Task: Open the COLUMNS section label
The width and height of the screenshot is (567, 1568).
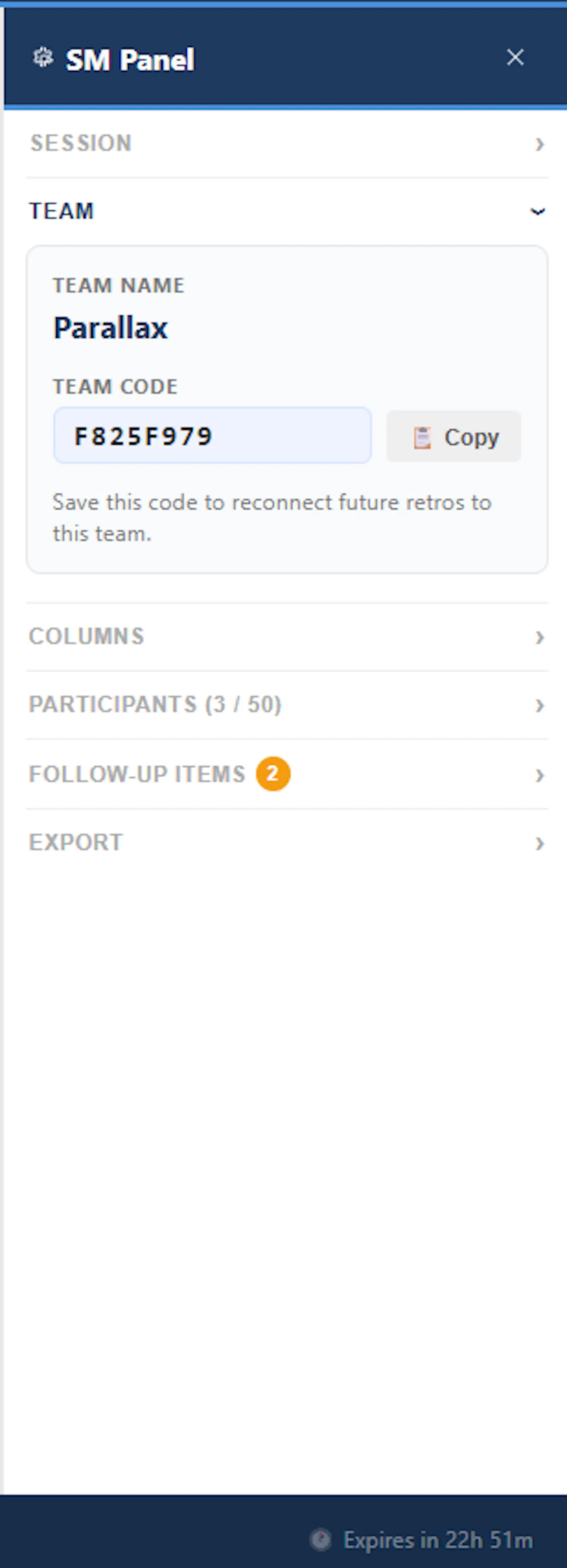Action: point(86,636)
